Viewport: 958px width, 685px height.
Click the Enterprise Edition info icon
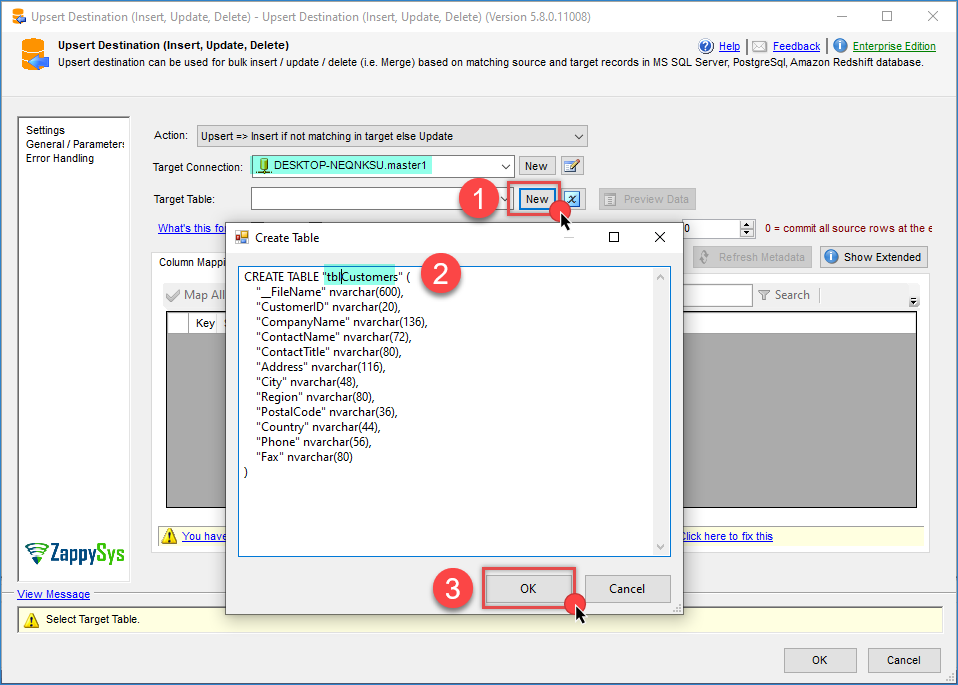pos(840,46)
